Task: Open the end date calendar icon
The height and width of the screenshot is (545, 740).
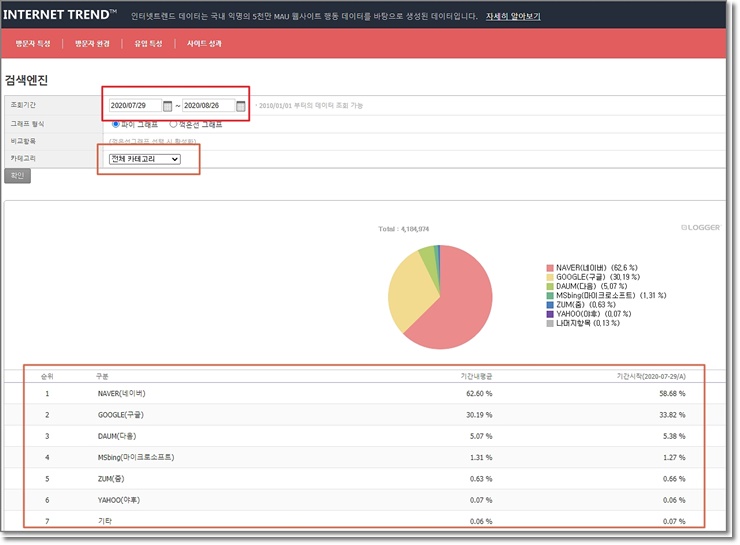Action: pos(241,106)
